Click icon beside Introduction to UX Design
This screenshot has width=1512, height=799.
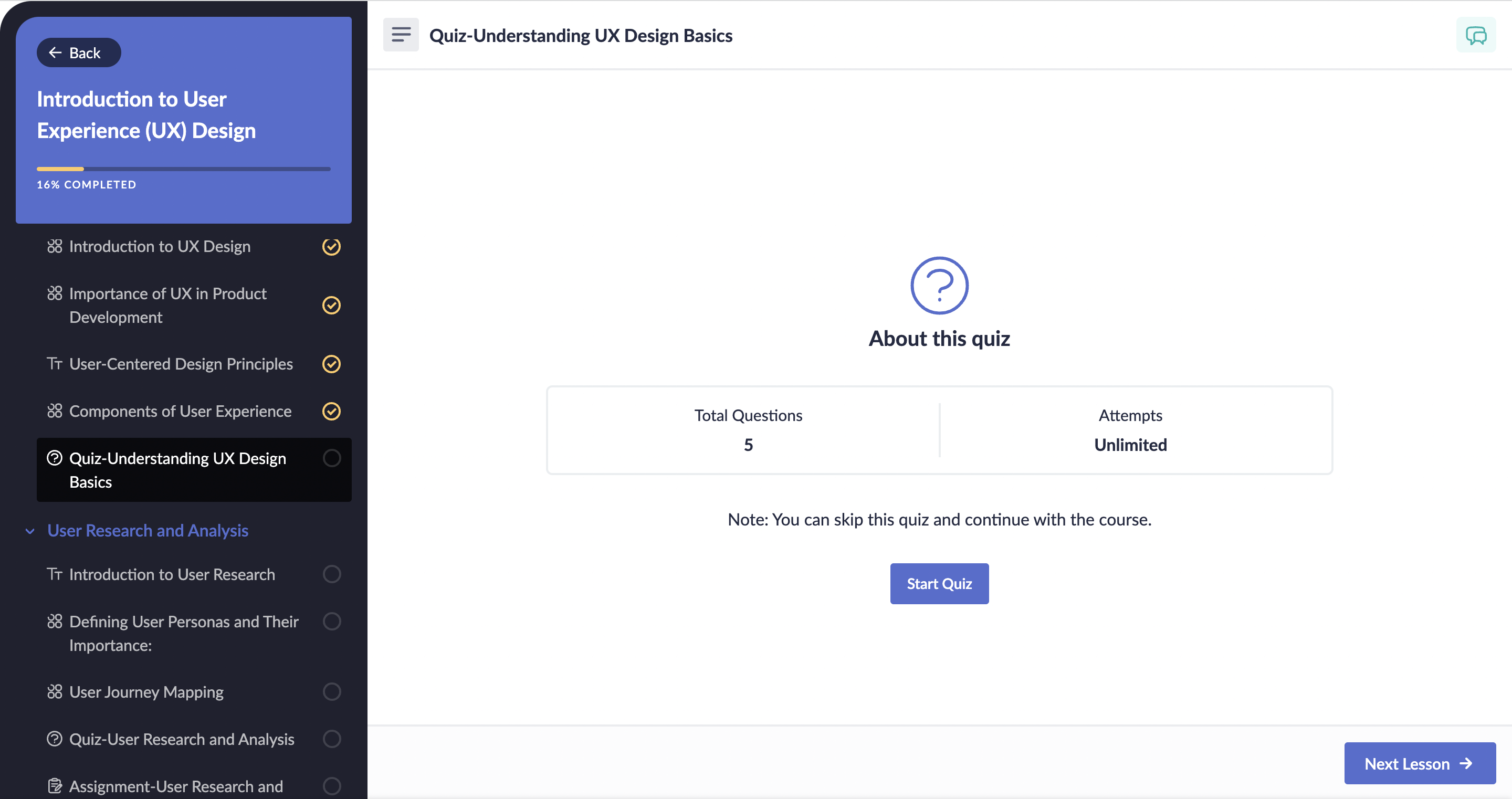click(x=55, y=246)
